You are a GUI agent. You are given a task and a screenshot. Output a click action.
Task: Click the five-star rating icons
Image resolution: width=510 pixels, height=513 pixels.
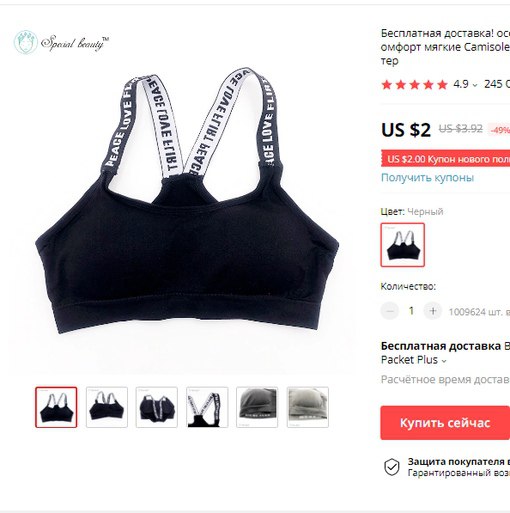(x=414, y=84)
